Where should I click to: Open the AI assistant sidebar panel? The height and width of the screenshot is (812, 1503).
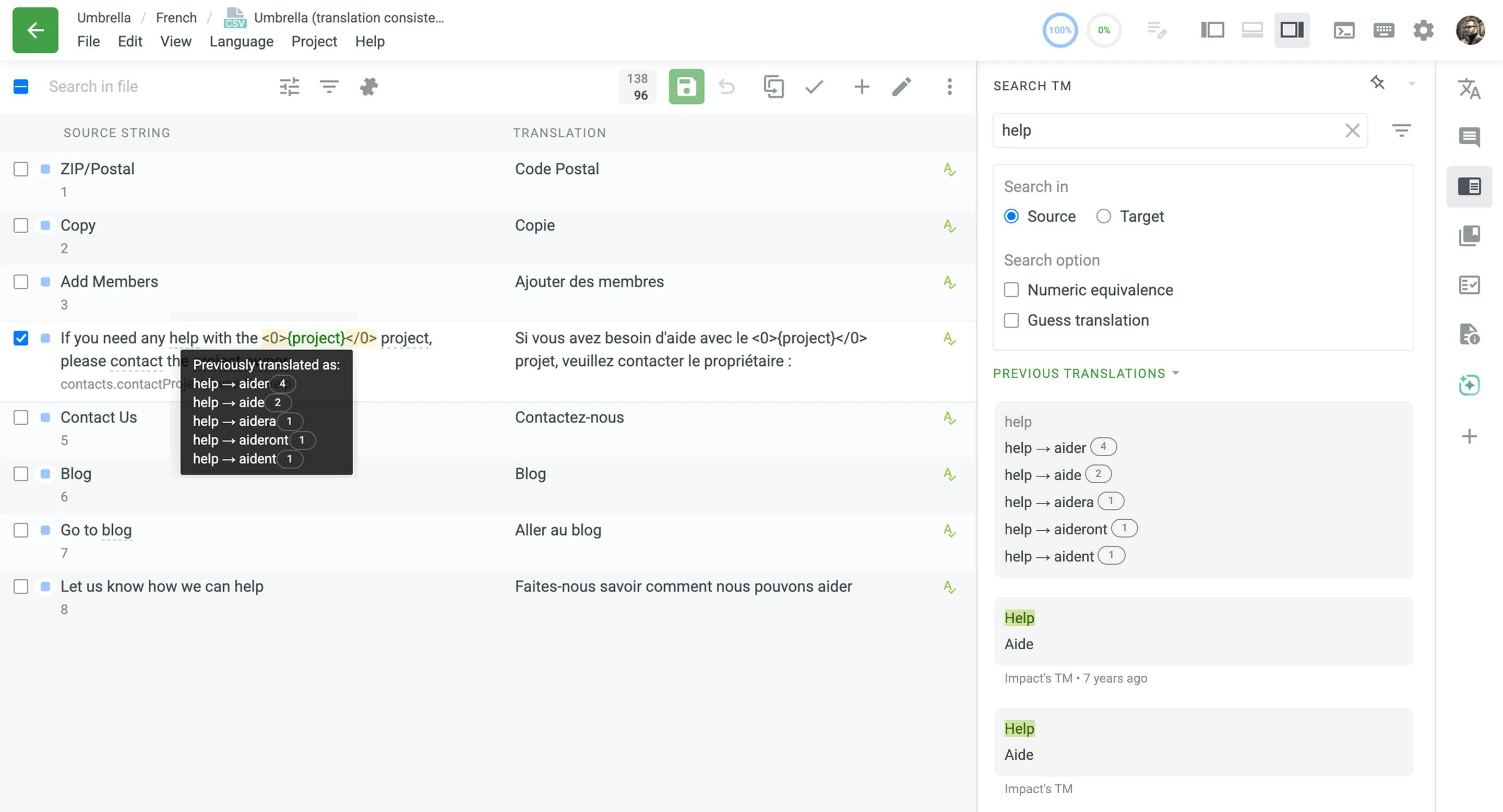[1470, 385]
